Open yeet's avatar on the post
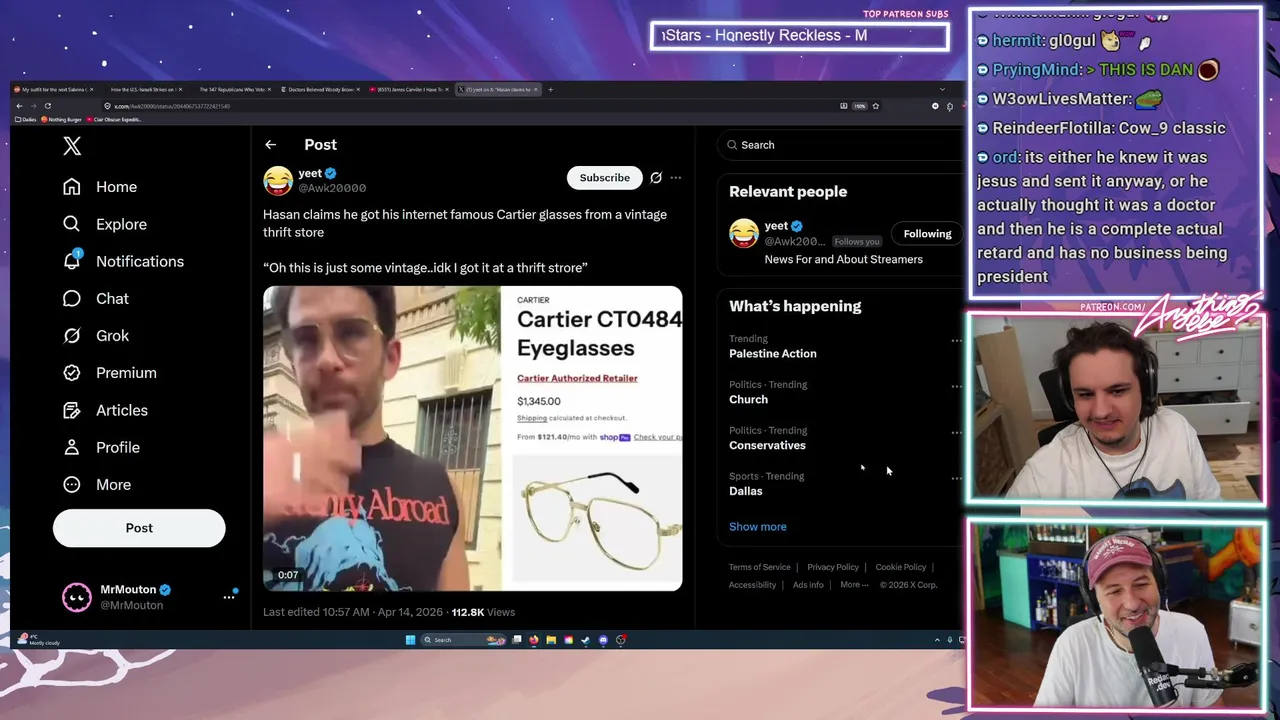 click(278, 180)
